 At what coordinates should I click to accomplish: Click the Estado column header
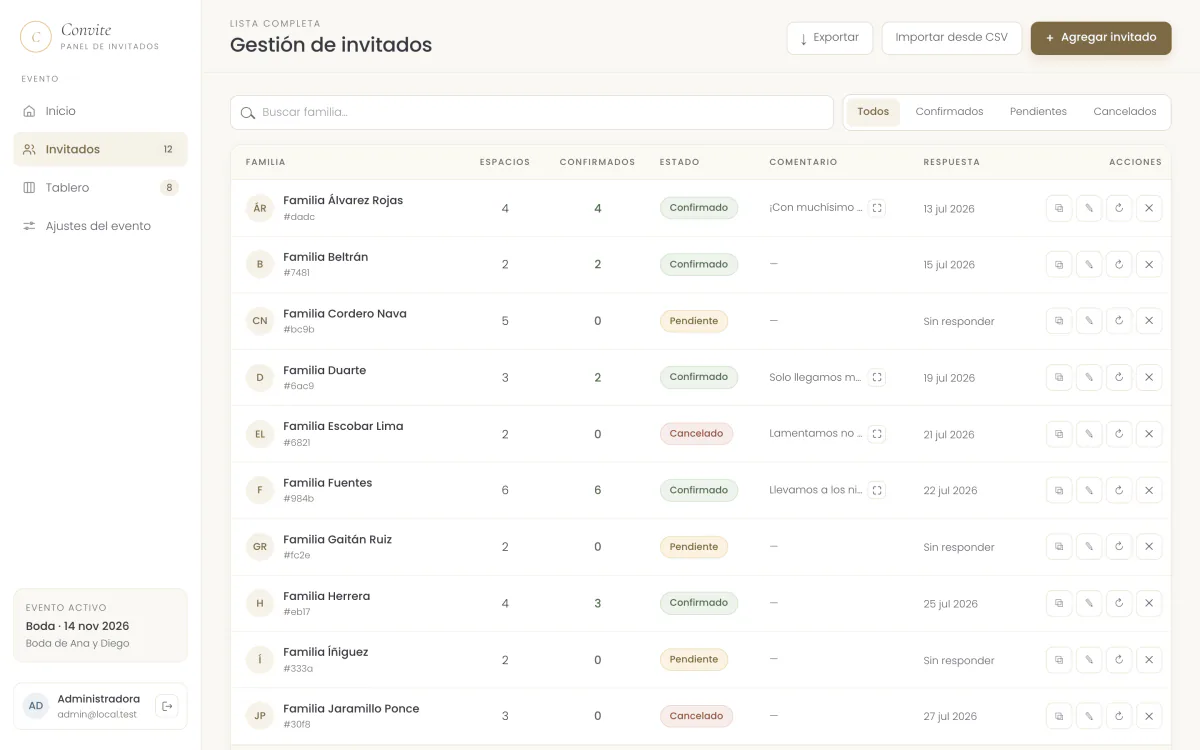(x=679, y=162)
